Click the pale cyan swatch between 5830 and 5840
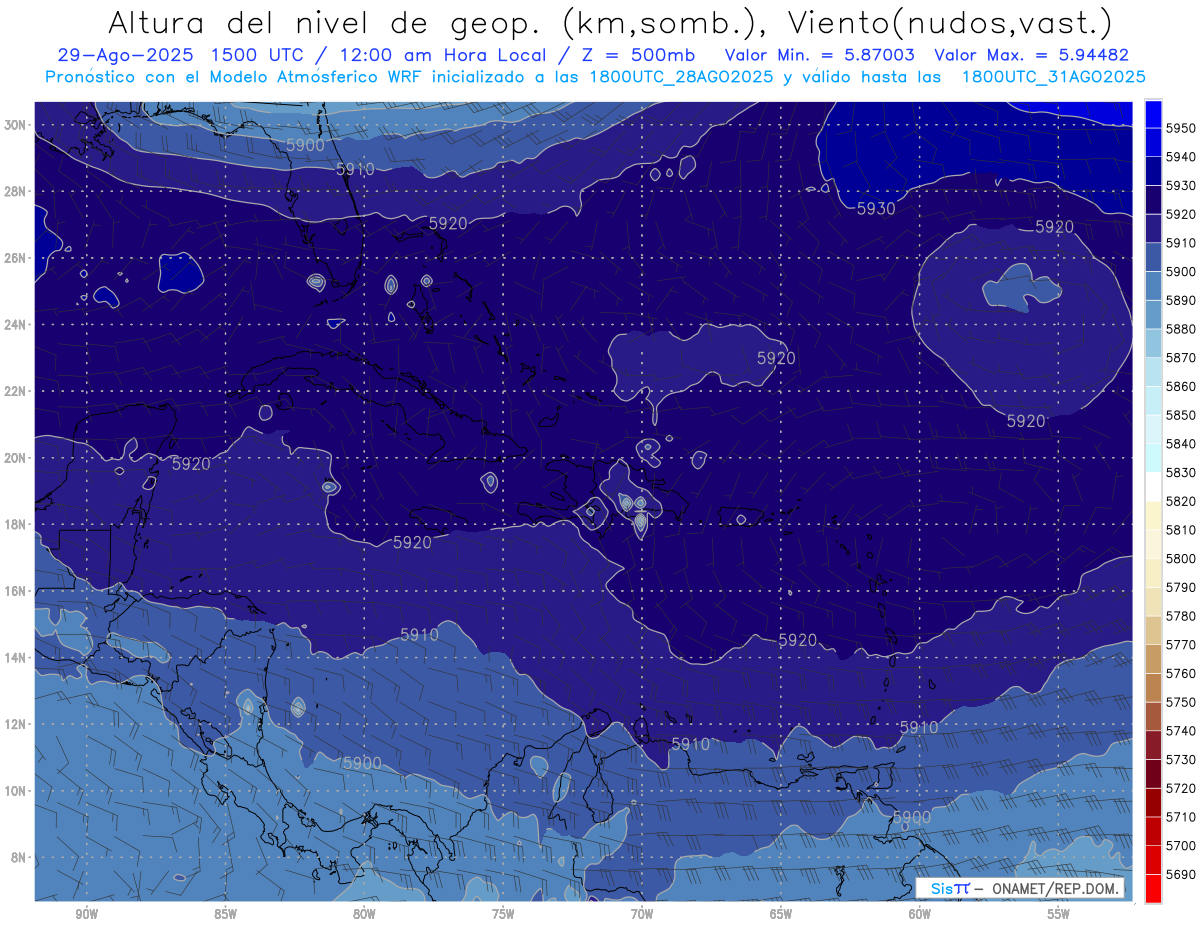 pos(1153,457)
